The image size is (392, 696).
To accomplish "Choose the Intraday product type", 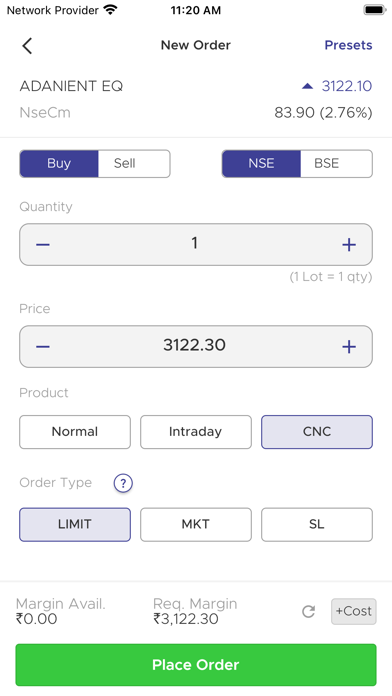I will coord(196,432).
